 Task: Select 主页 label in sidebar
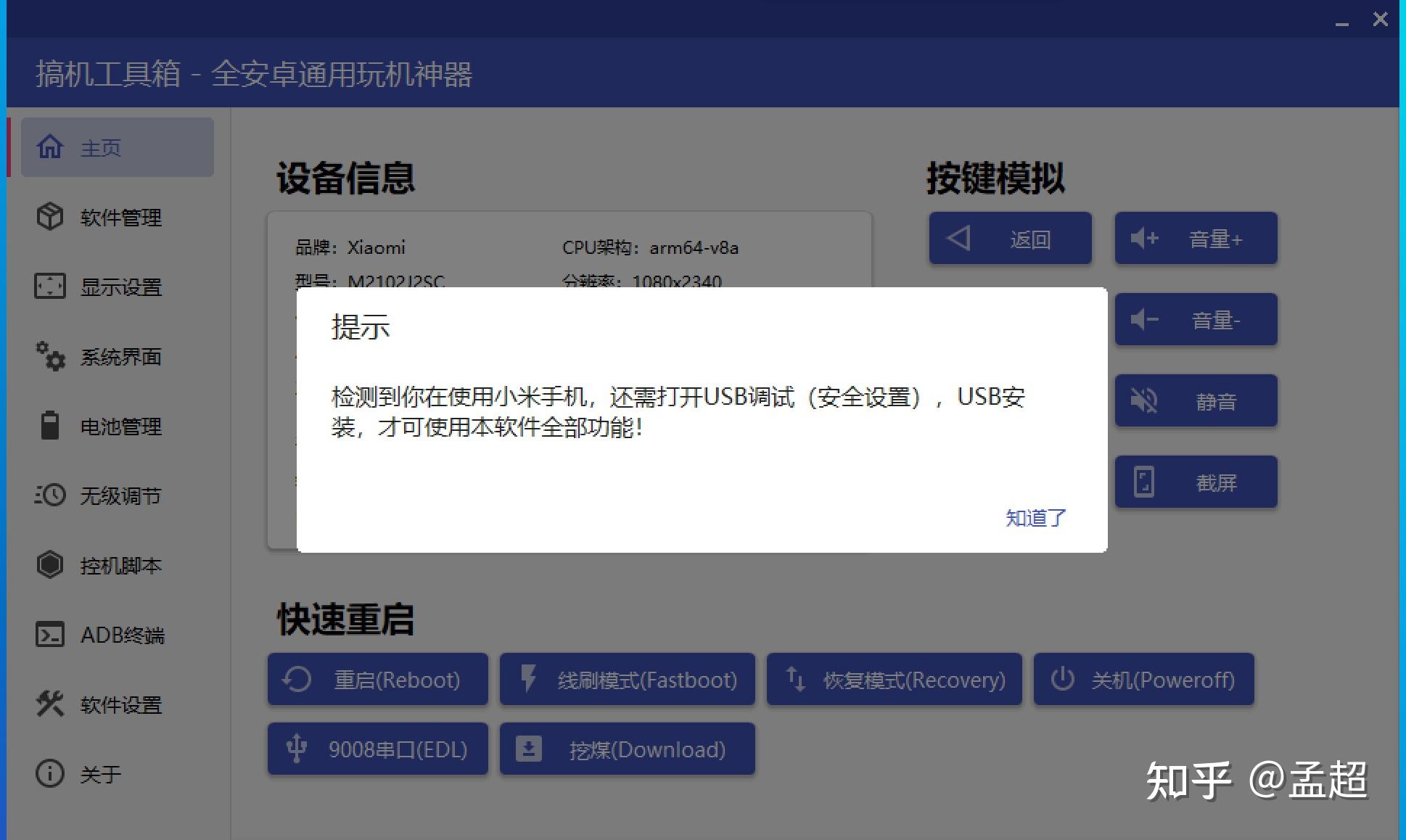point(101,148)
